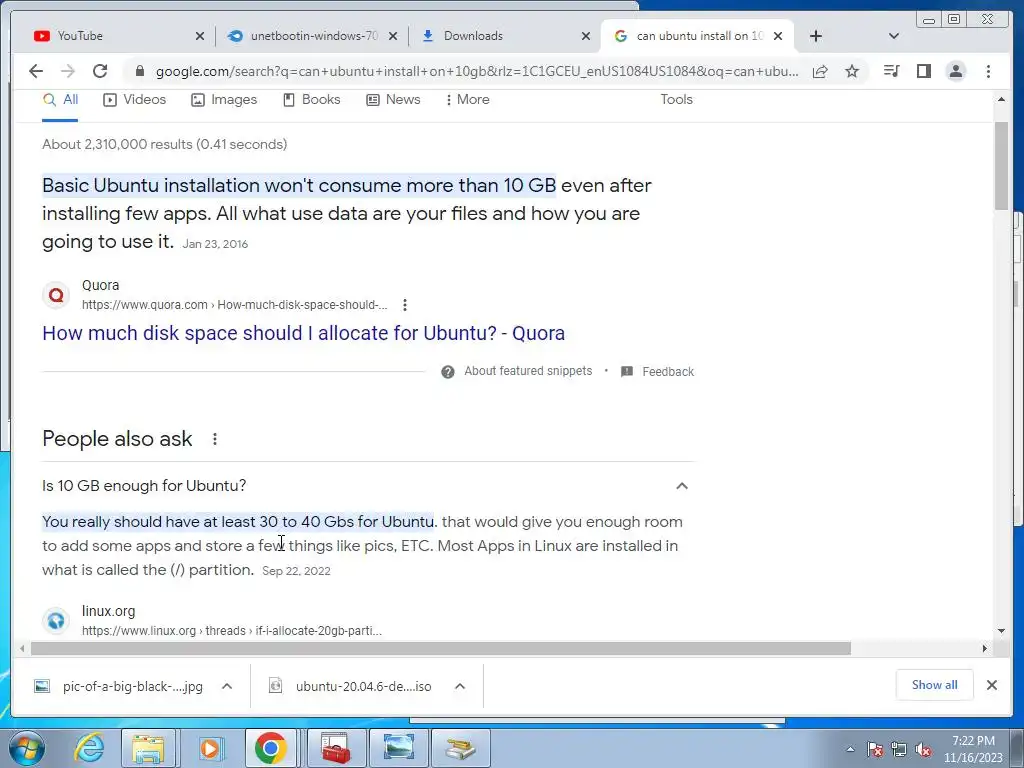Click vertical scrollbar down arrow
This screenshot has width=1024, height=768.
point(1001,631)
